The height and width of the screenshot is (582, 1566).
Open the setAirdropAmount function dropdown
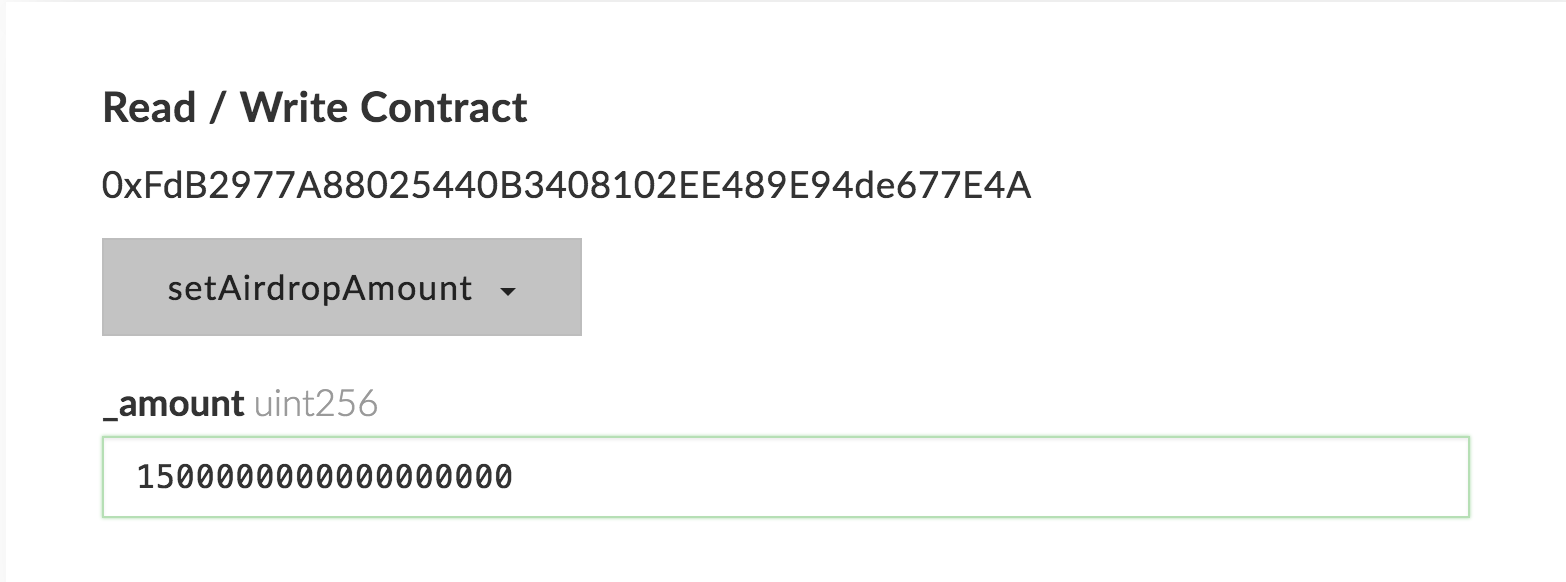(341, 287)
